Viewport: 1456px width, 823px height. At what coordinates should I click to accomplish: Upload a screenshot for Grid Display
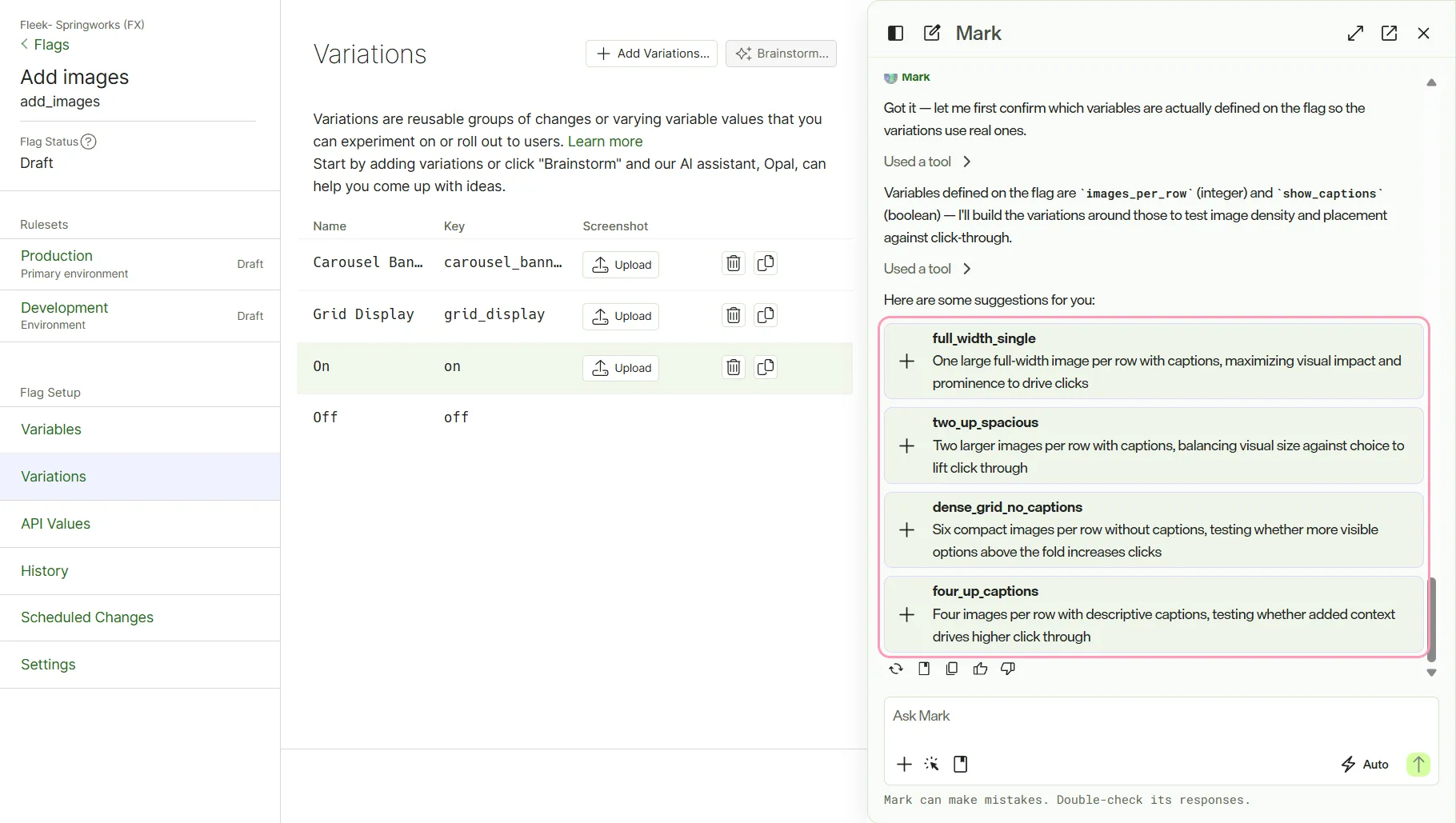(621, 316)
